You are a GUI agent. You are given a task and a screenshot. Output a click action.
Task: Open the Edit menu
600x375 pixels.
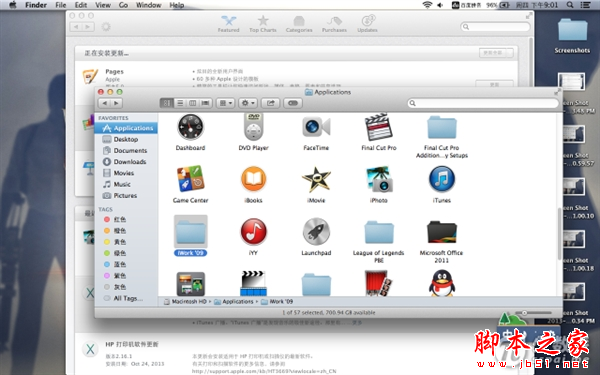81,5
